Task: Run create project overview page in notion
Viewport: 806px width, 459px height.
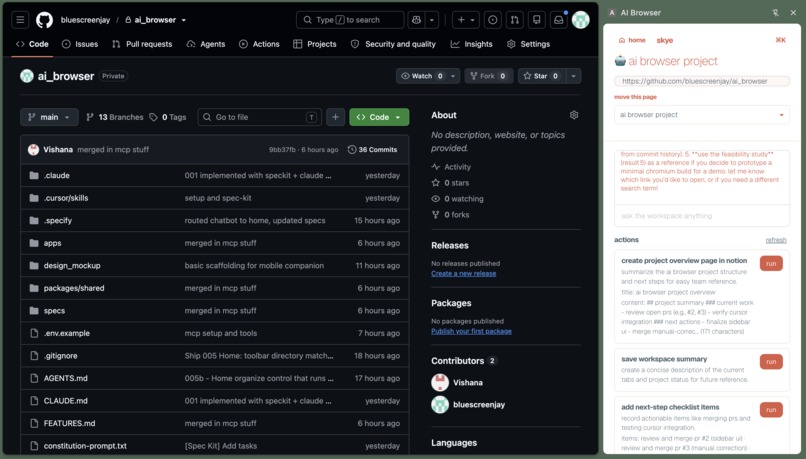Action: tap(771, 264)
